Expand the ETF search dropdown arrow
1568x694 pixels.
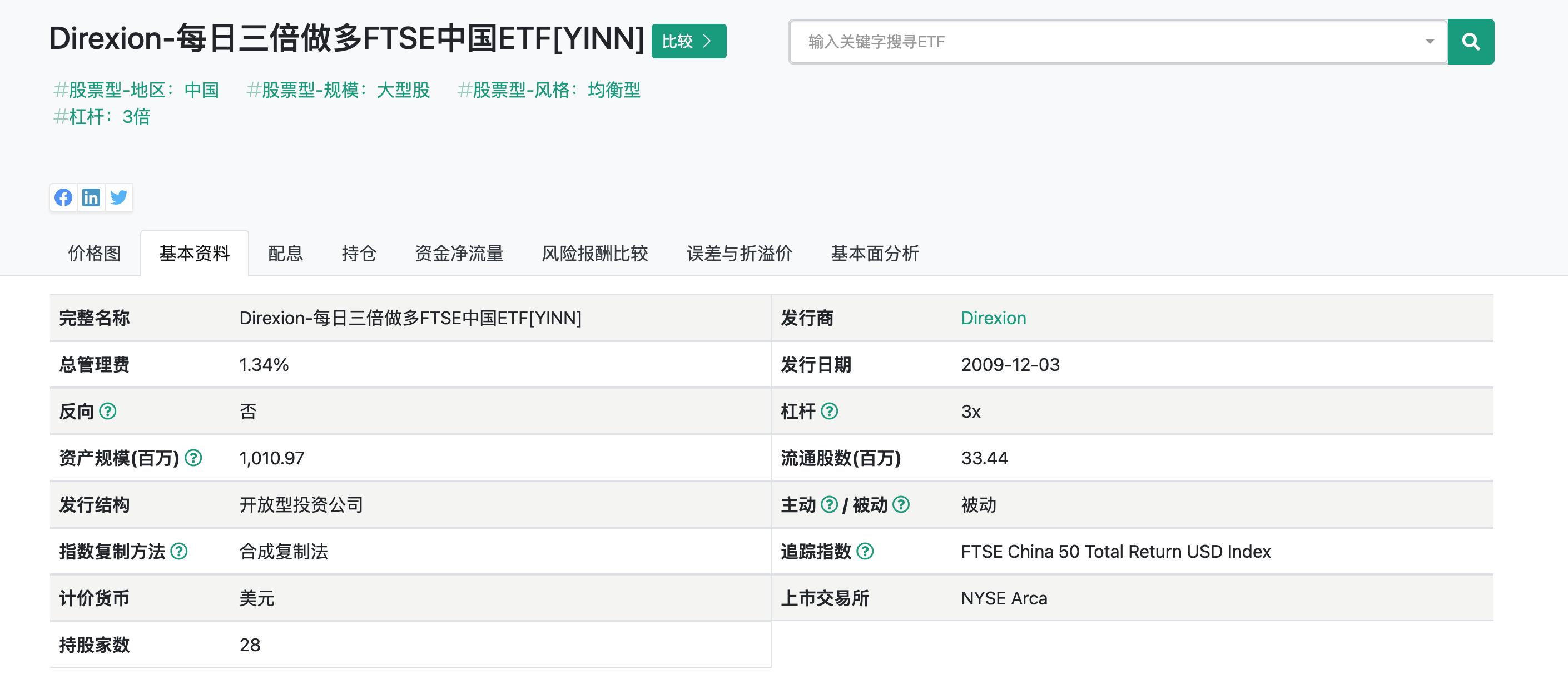(1430, 41)
